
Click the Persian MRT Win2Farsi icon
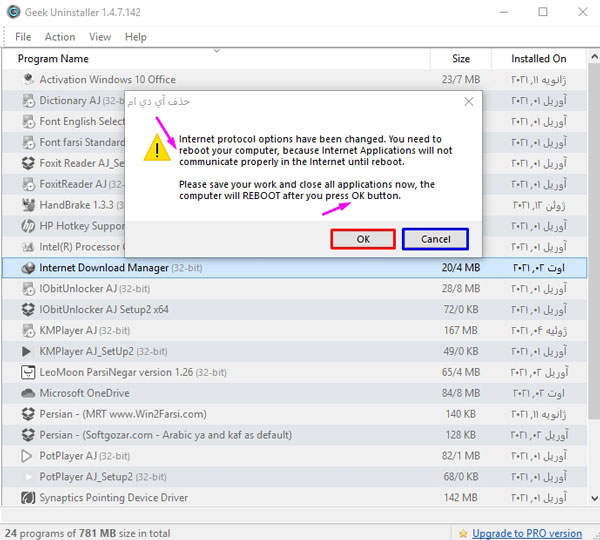coord(28,414)
